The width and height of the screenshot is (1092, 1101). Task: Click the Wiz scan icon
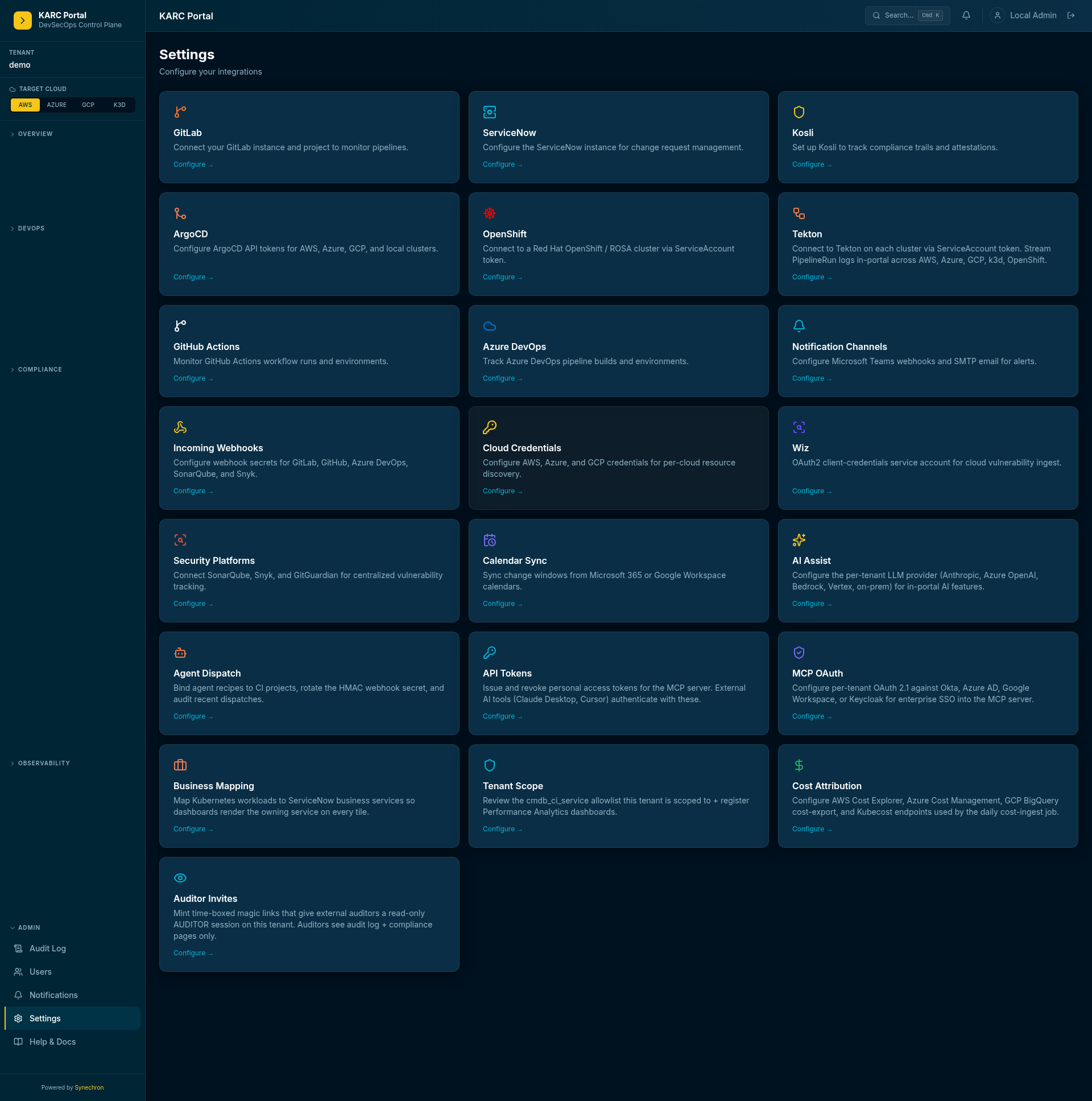point(799,427)
